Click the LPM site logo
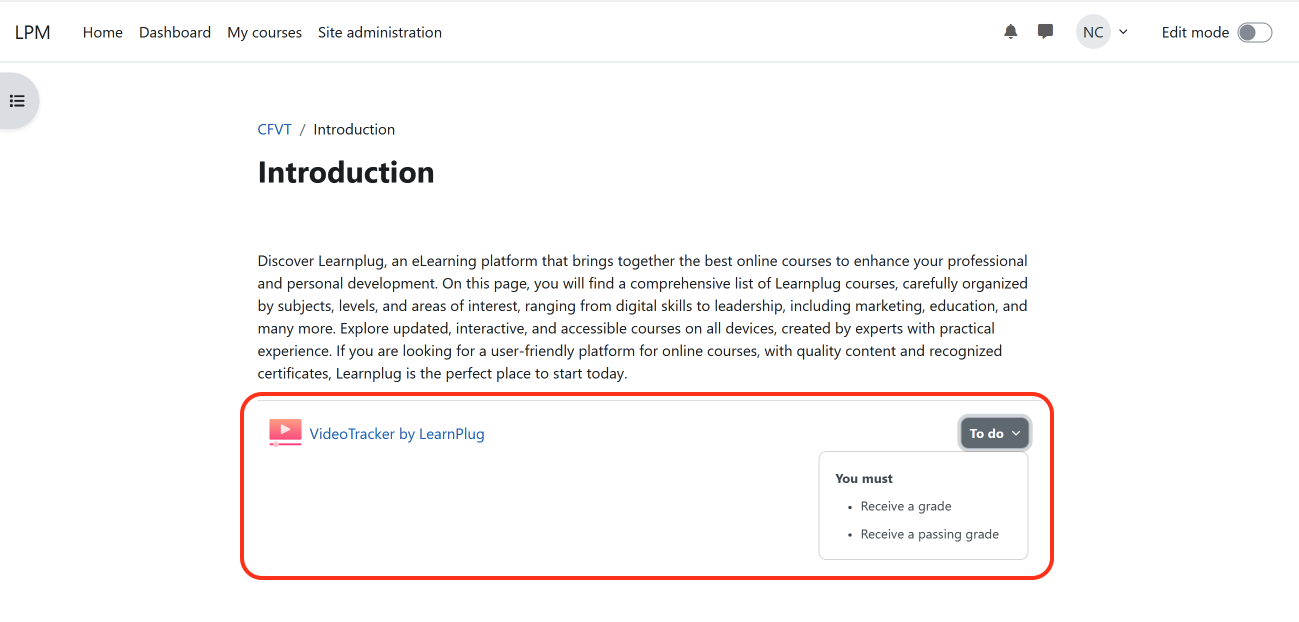The height and width of the screenshot is (622, 1299). [32, 31]
